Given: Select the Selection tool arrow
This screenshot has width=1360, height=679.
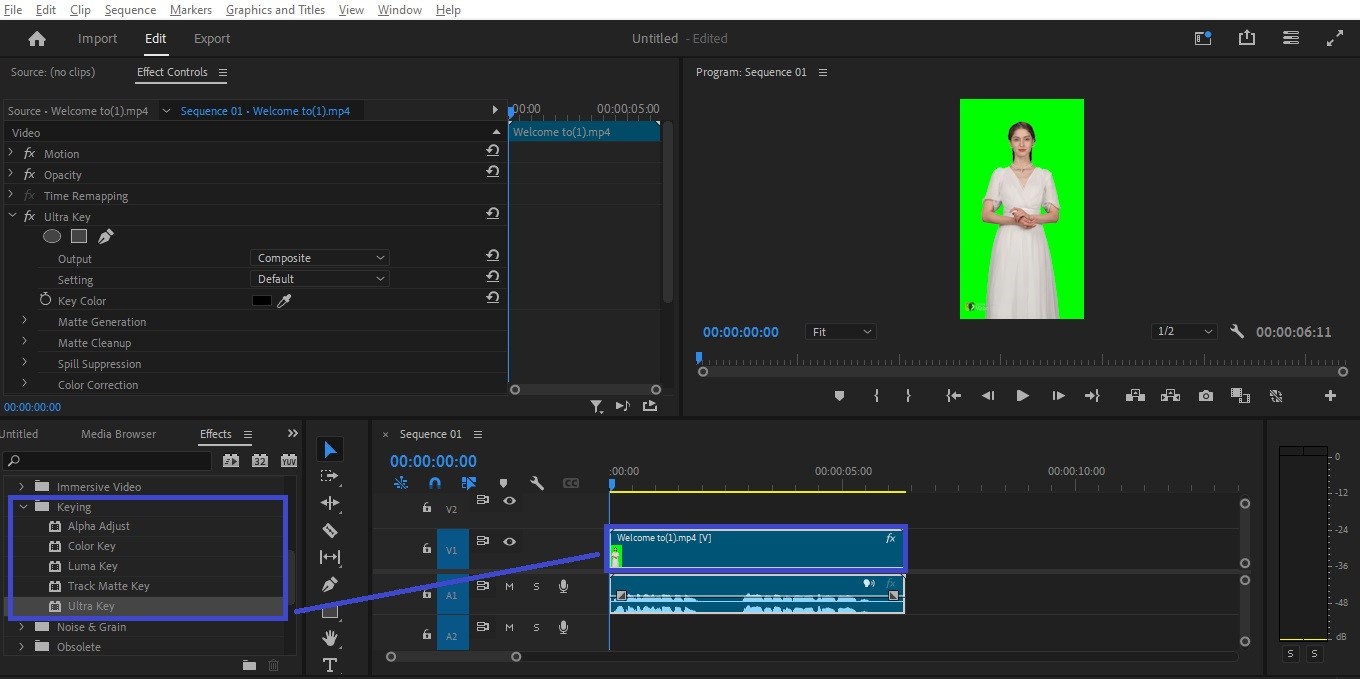Looking at the screenshot, I should (330, 450).
